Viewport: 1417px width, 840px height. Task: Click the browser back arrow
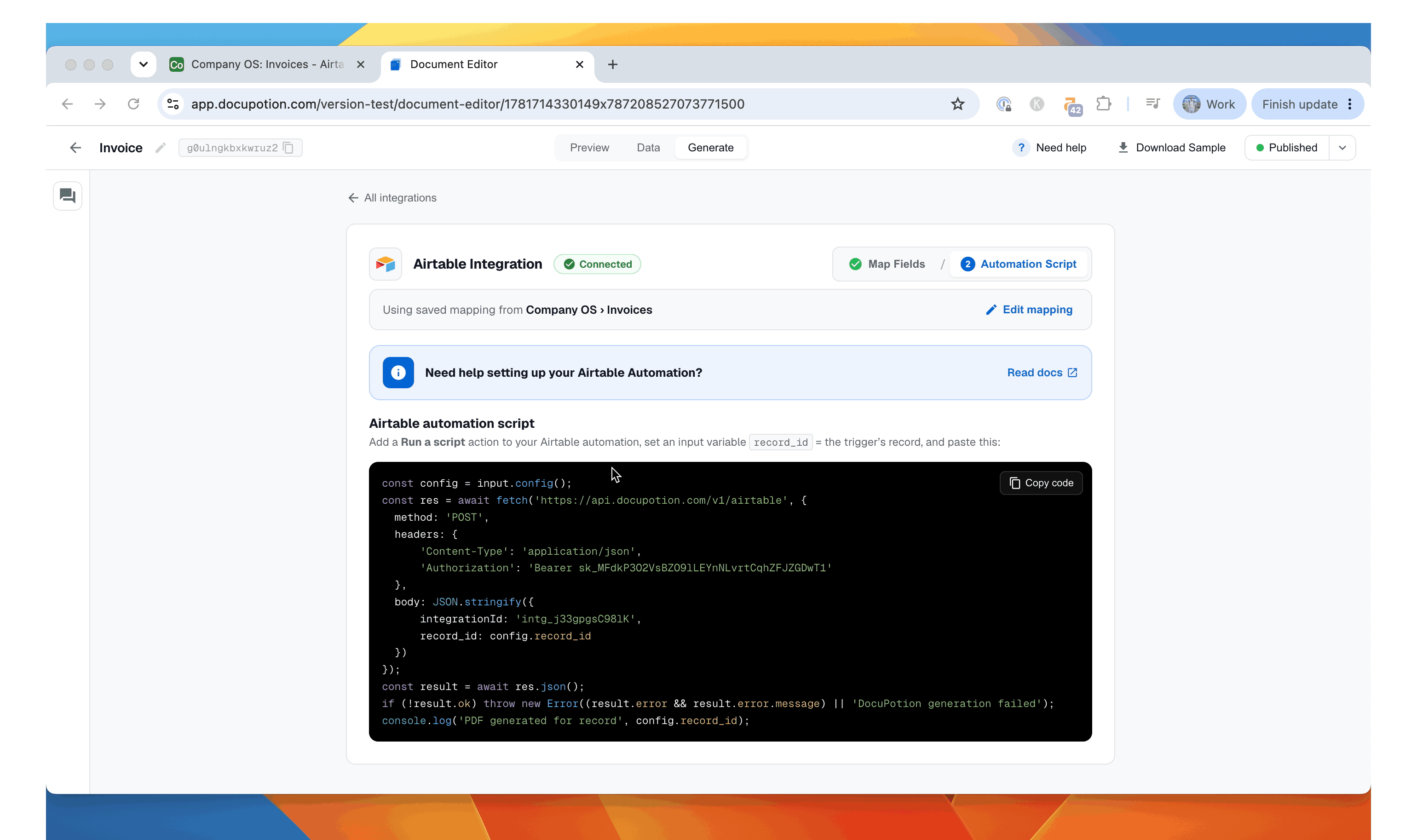pos(67,104)
